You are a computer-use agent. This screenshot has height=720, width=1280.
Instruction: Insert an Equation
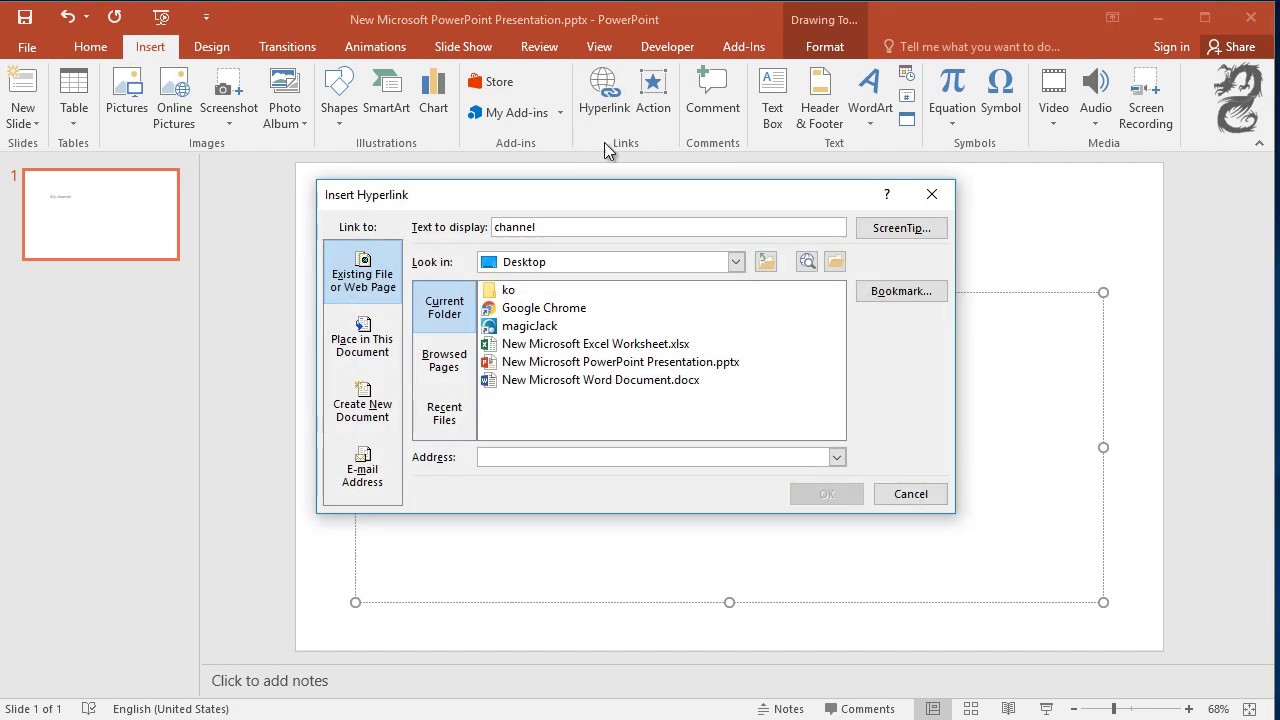952,99
